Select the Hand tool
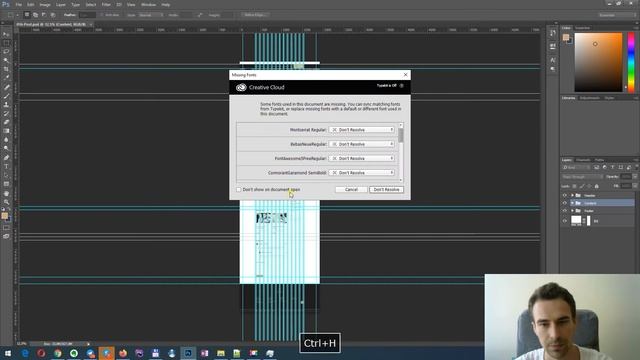This screenshot has height=360, width=640. click(x=6, y=193)
